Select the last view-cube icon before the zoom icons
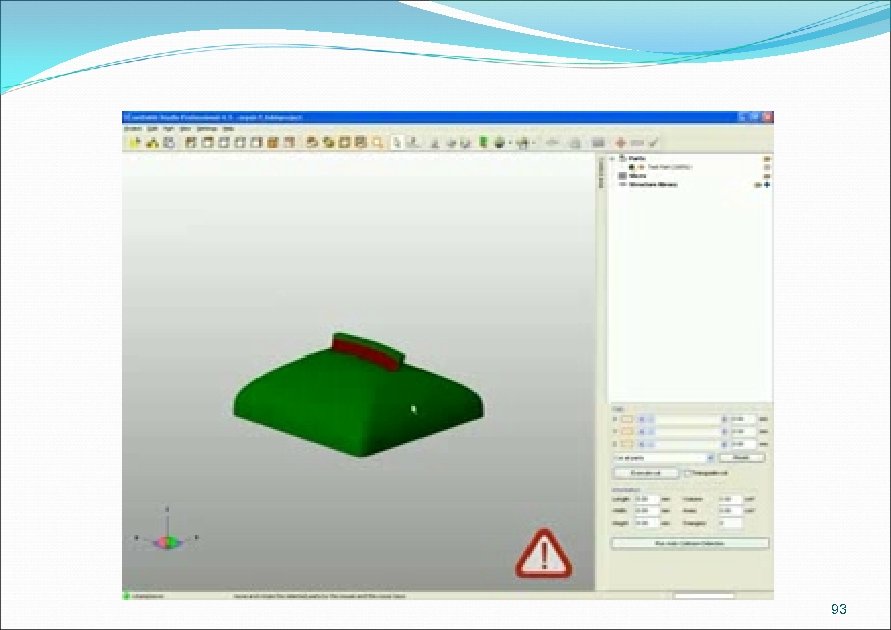Screen dimensions: 891x630 289,143
